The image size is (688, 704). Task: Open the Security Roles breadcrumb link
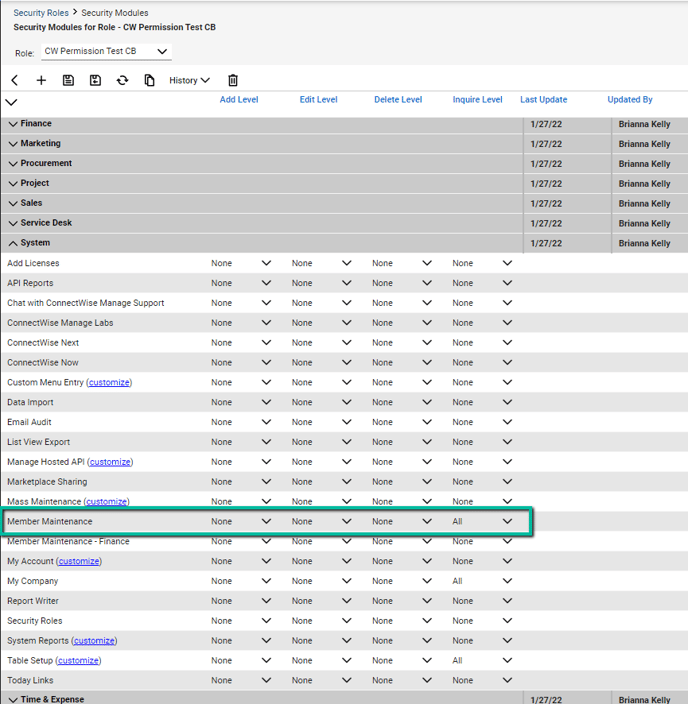[41, 13]
